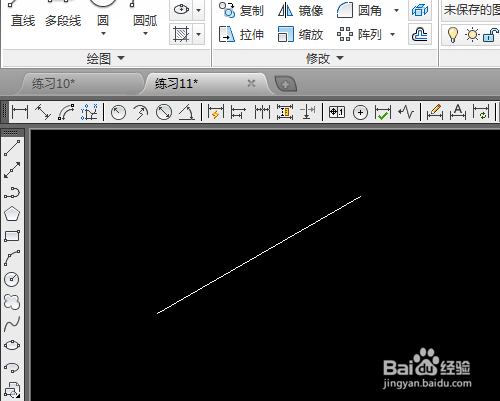500x401 pixels.
Task: Select the Dimension Space tool
Action: click(285, 112)
